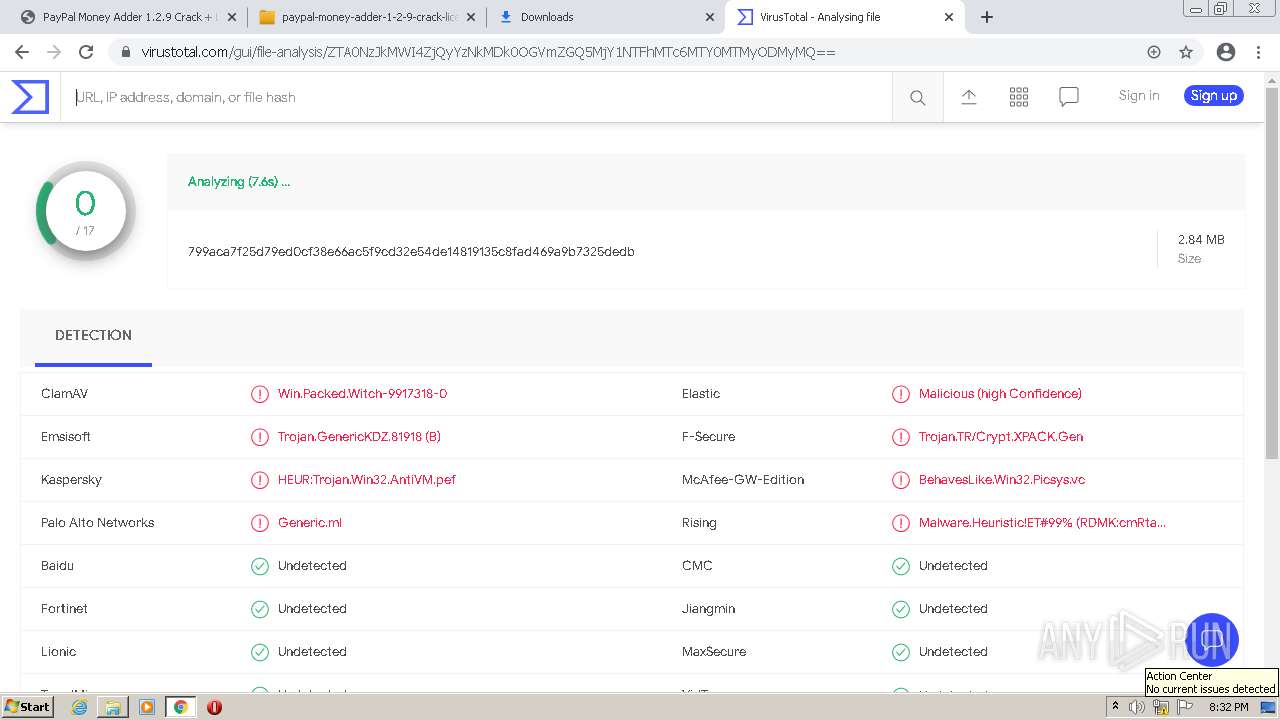
Task: Click Trojan.TR/Crypt.XPACK.Gen result
Action: coord(1001,437)
